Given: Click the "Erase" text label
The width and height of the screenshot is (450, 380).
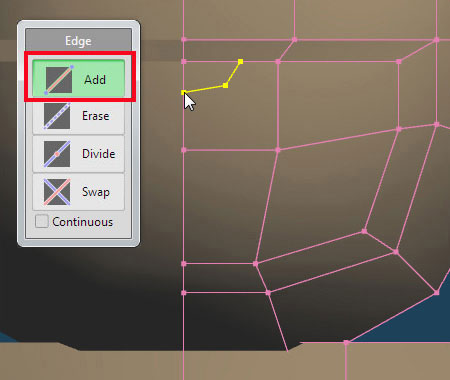Looking at the screenshot, I should pyautogui.click(x=96, y=116).
